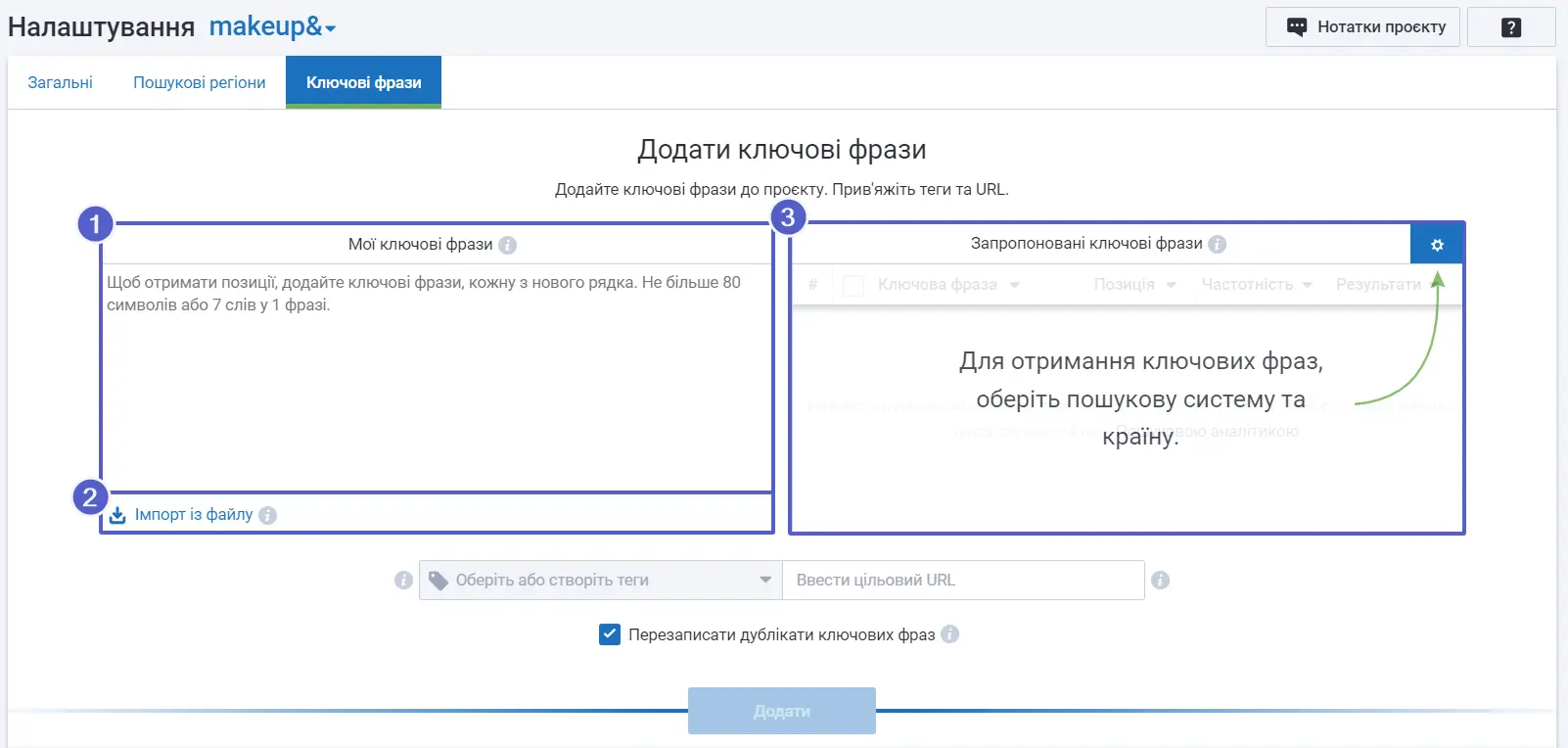1568x748 pixels.
Task: Toggle Перезаписати дублікати ключових фраз checkbox
Action: pos(610,634)
